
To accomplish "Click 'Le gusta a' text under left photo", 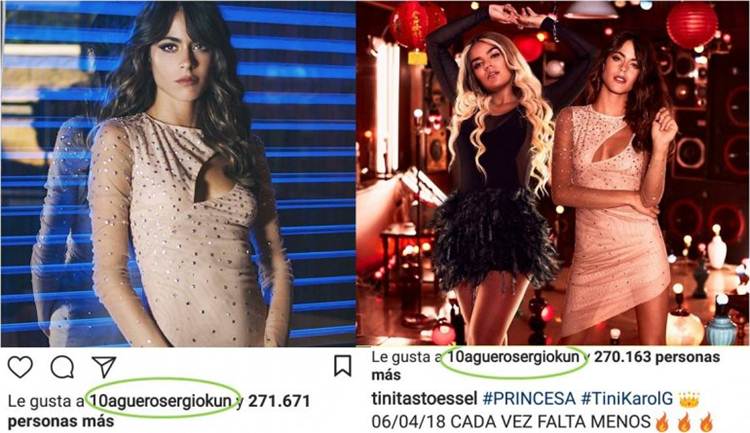I will click(x=46, y=401).
